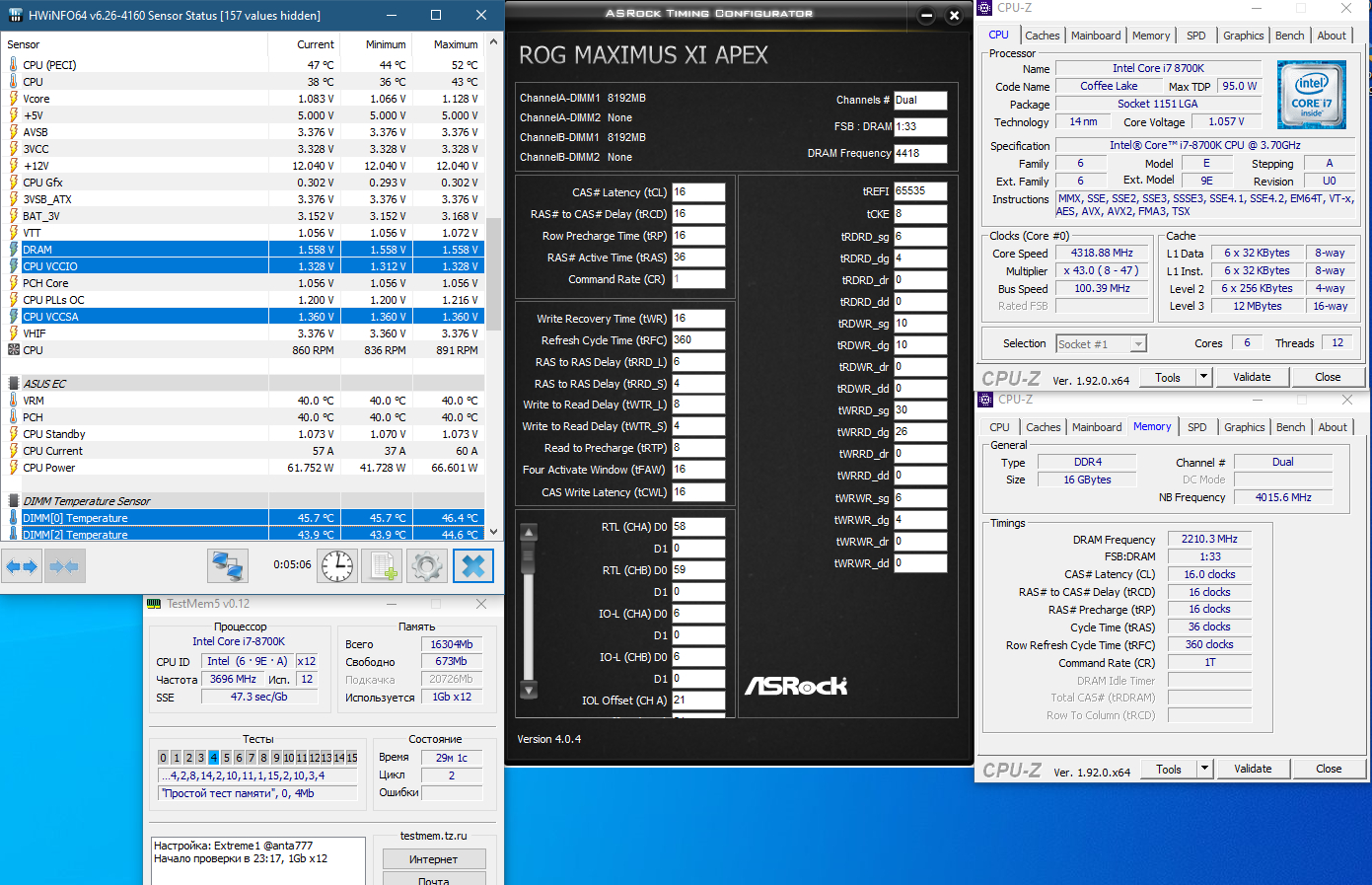Screen dimensions: 1372x885
Task: Click thermometer icon beside CPU (PECI)
Action: 14,65
